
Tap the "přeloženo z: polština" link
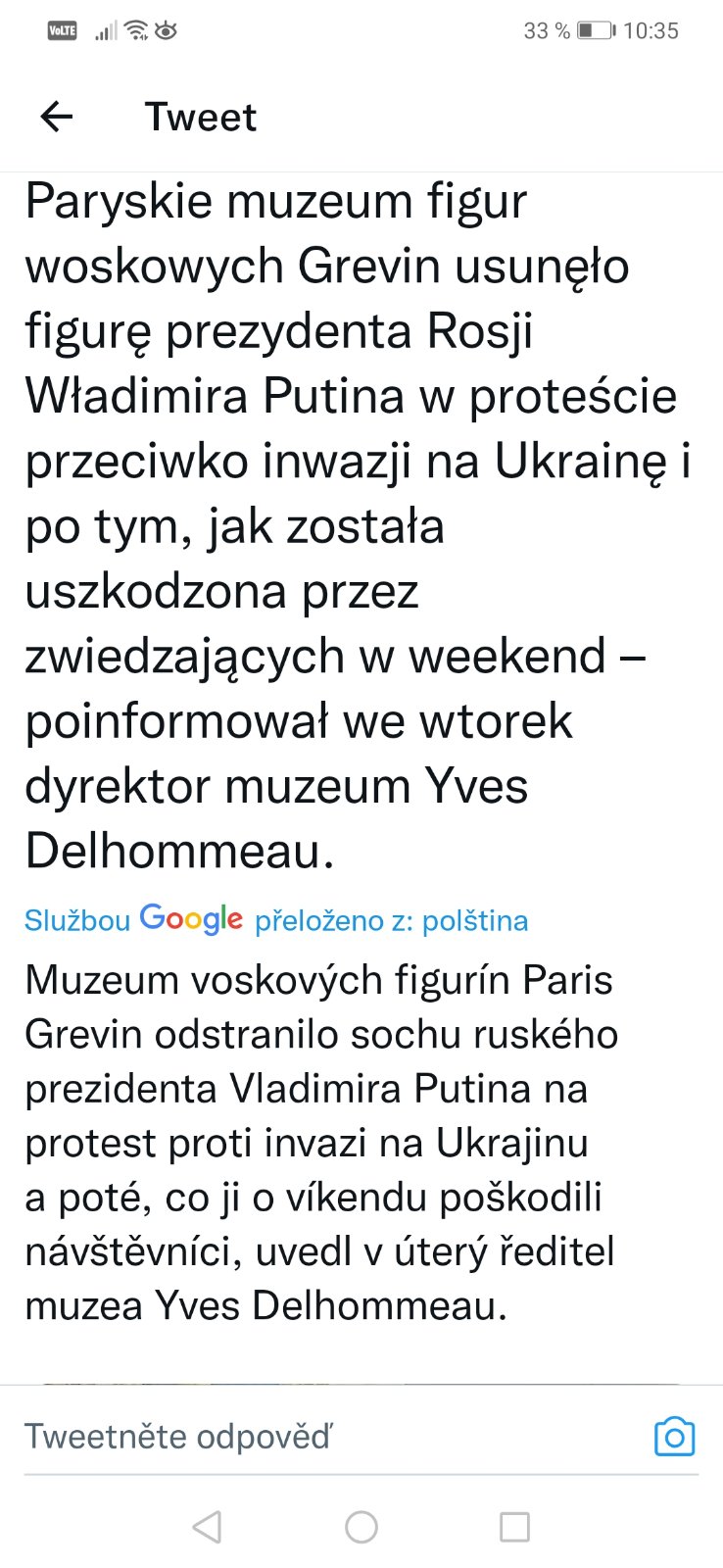[x=391, y=920]
